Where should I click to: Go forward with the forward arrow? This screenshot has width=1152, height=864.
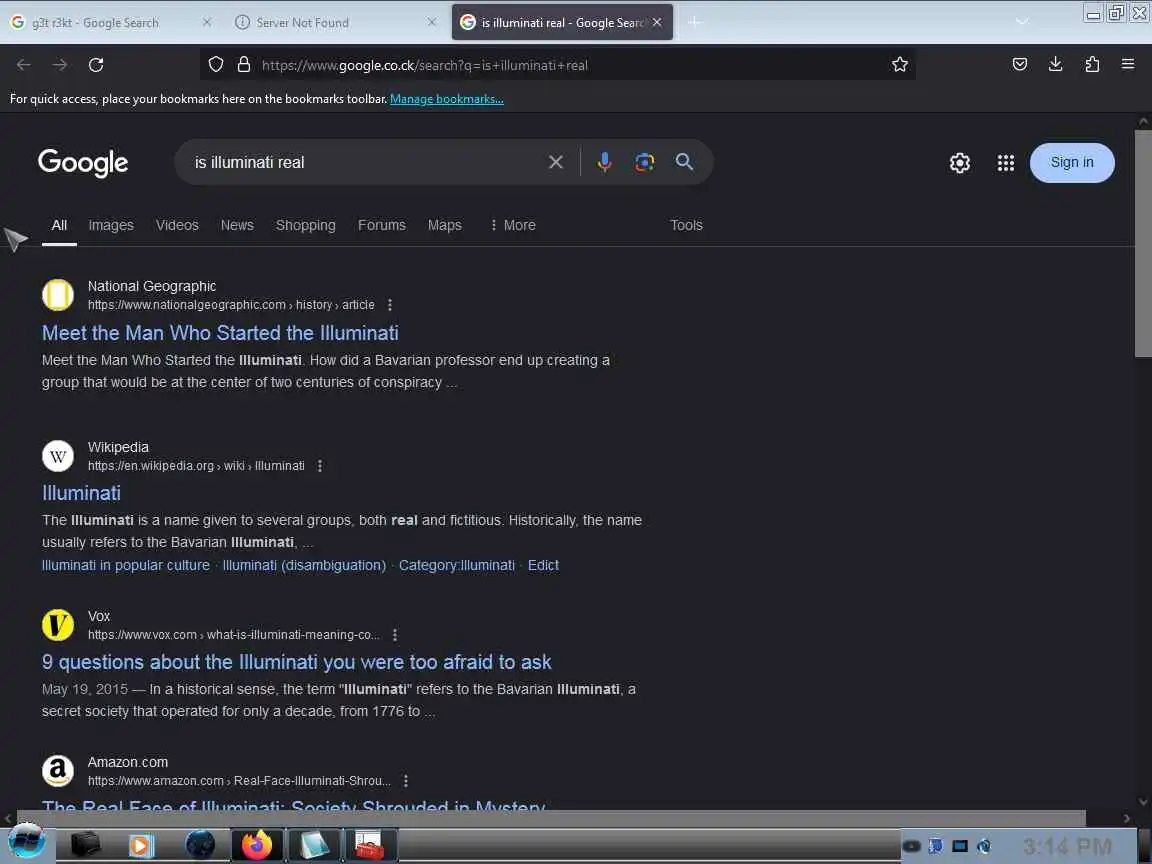click(60, 65)
